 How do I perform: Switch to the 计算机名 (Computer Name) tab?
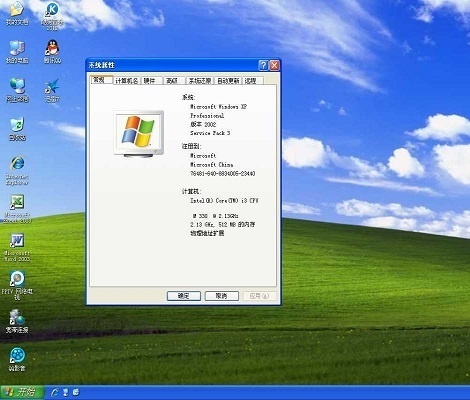tap(127, 81)
